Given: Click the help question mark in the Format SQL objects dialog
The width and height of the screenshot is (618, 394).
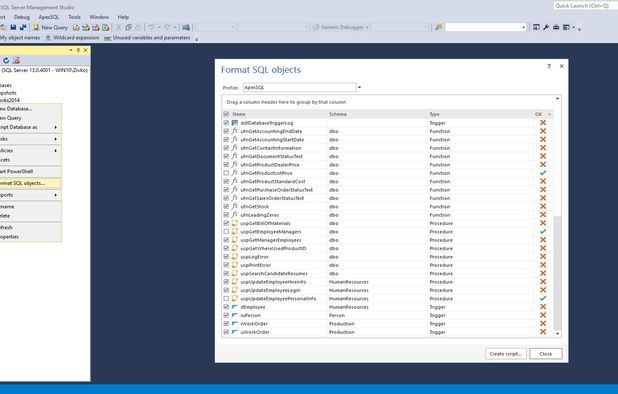Looking at the screenshot, I should (549, 66).
